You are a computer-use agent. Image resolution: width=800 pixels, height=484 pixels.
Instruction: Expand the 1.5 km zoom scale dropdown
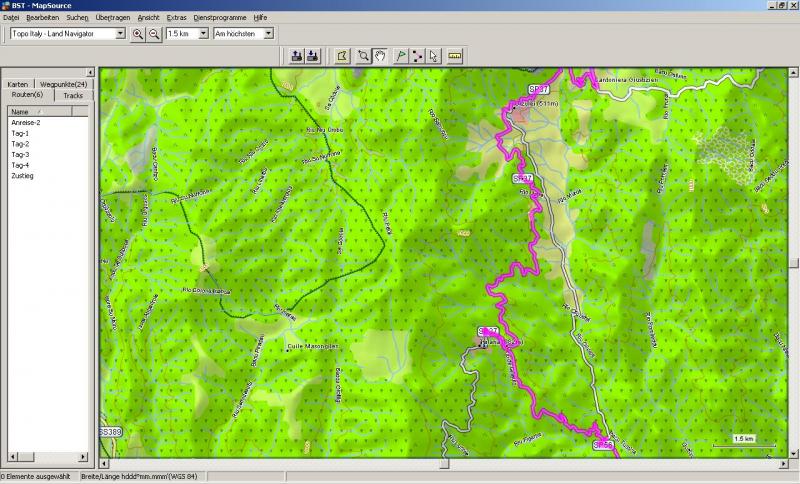(x=204, y=34)
